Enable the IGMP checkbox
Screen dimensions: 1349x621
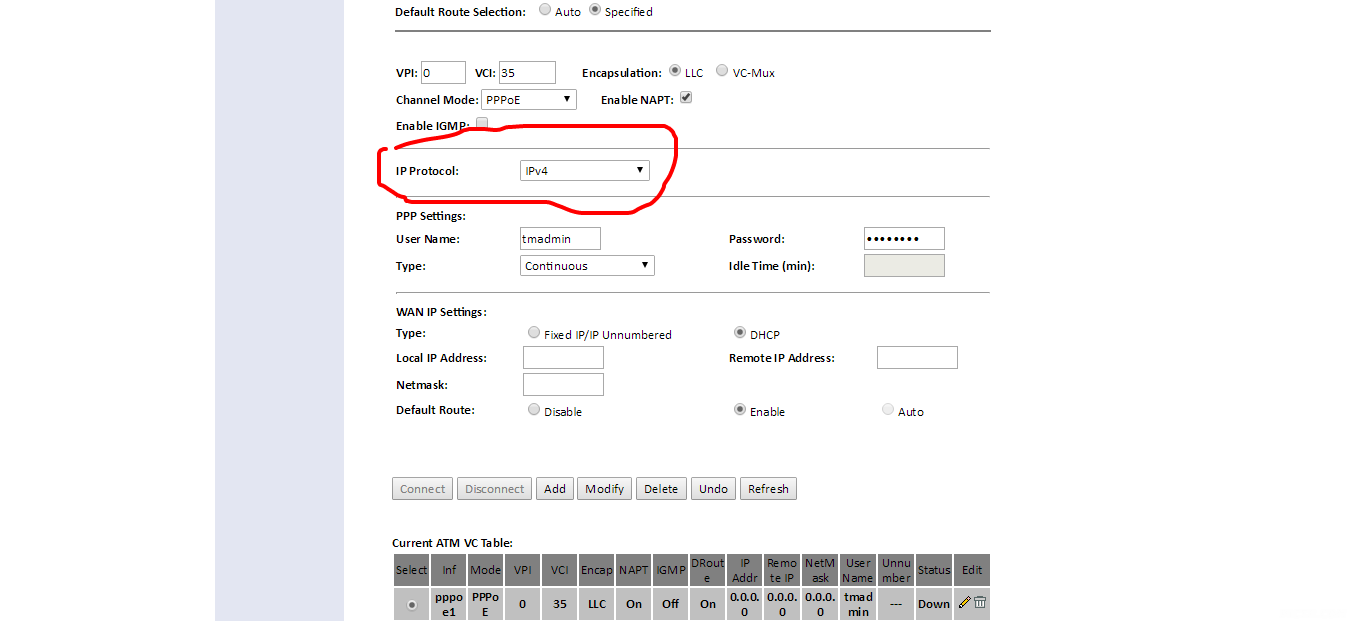[x=482, y=123]
